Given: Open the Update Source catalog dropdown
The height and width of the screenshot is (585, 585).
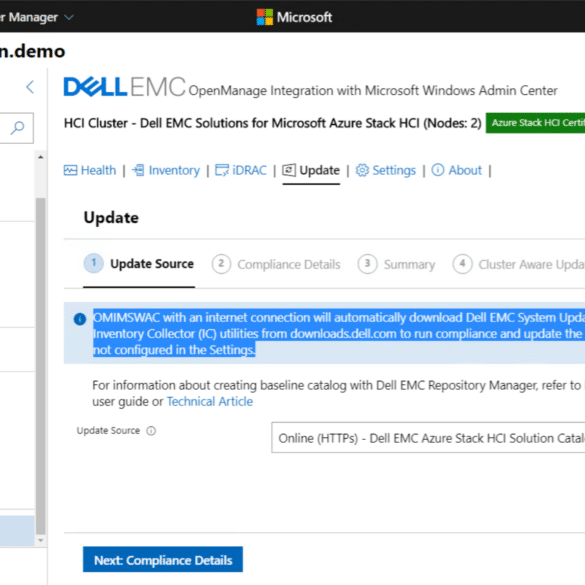Looking at the screenshot, I should tap(428, 438).
